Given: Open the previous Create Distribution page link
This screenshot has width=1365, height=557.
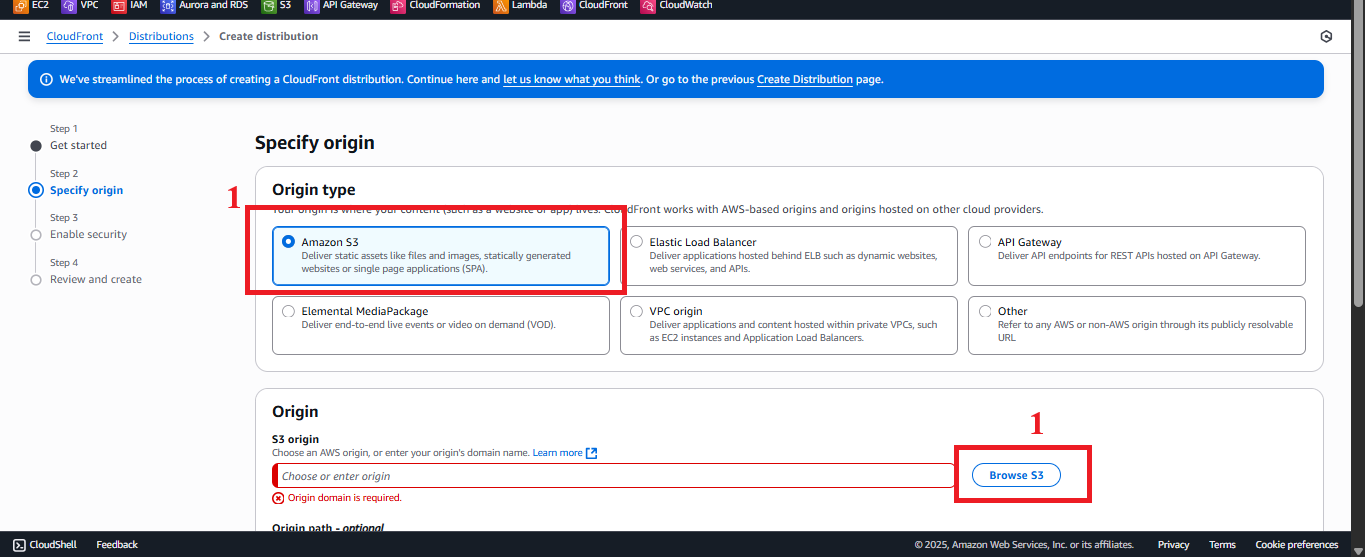Looking at the screenshot, I should pos(805,79).
